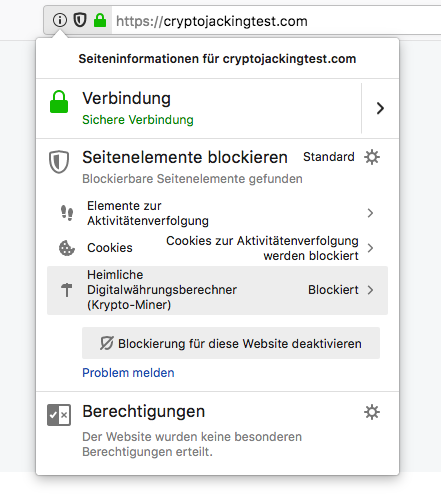Expand Elemente zur Aktivitätenverfolgung chevron
The height and width of the screenshot is (496, 441).
coord(370,213)
